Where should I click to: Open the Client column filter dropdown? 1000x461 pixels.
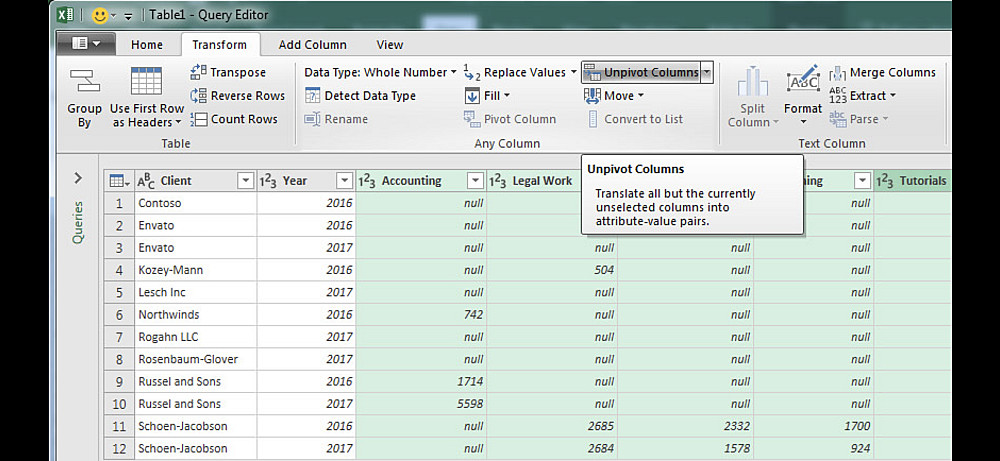click(245, 181)
